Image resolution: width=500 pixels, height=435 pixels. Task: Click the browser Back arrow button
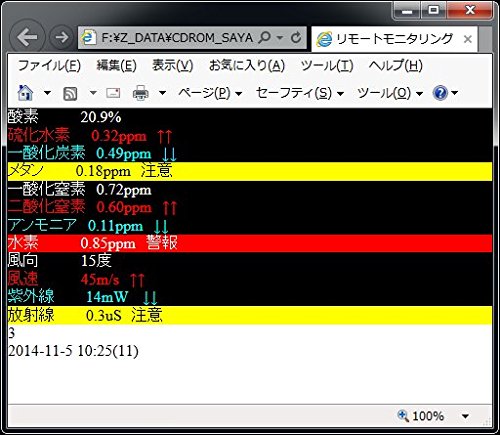point(27,37)
